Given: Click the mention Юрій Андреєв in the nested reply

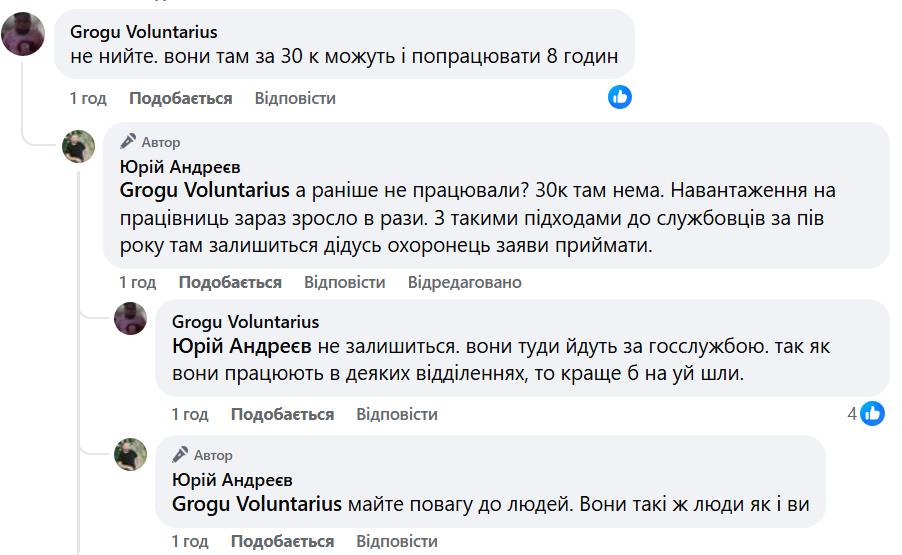Looking at the screenshot, I should point(243,346).
